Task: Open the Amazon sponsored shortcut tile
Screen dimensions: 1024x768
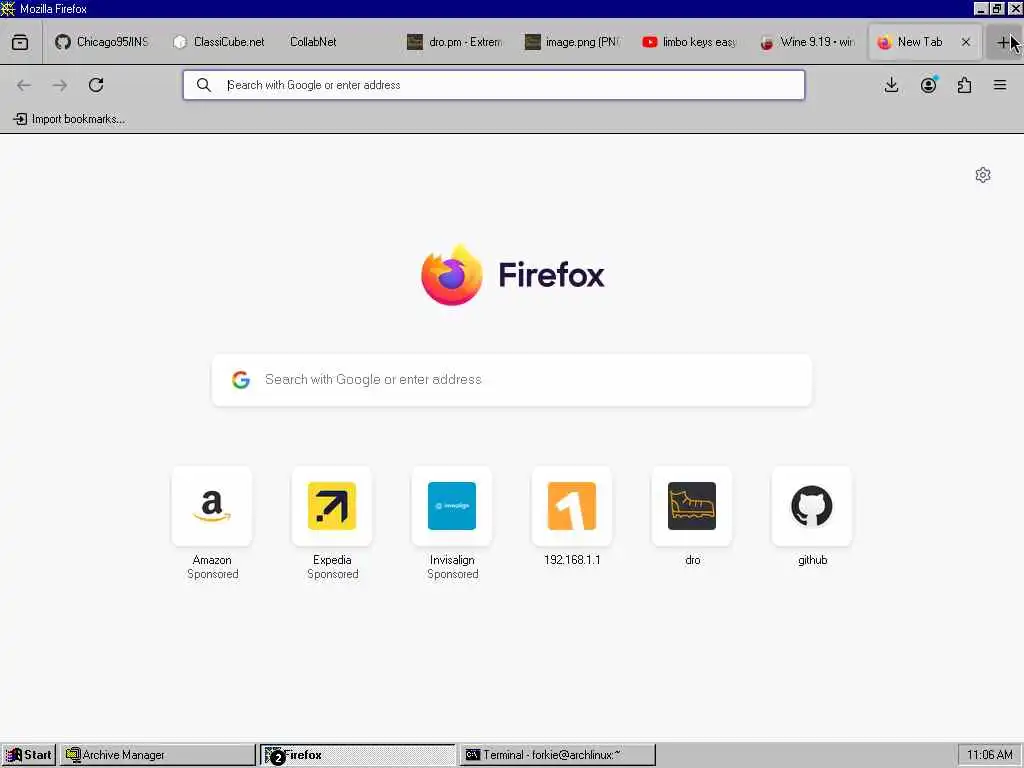Action: pos(212,506)
